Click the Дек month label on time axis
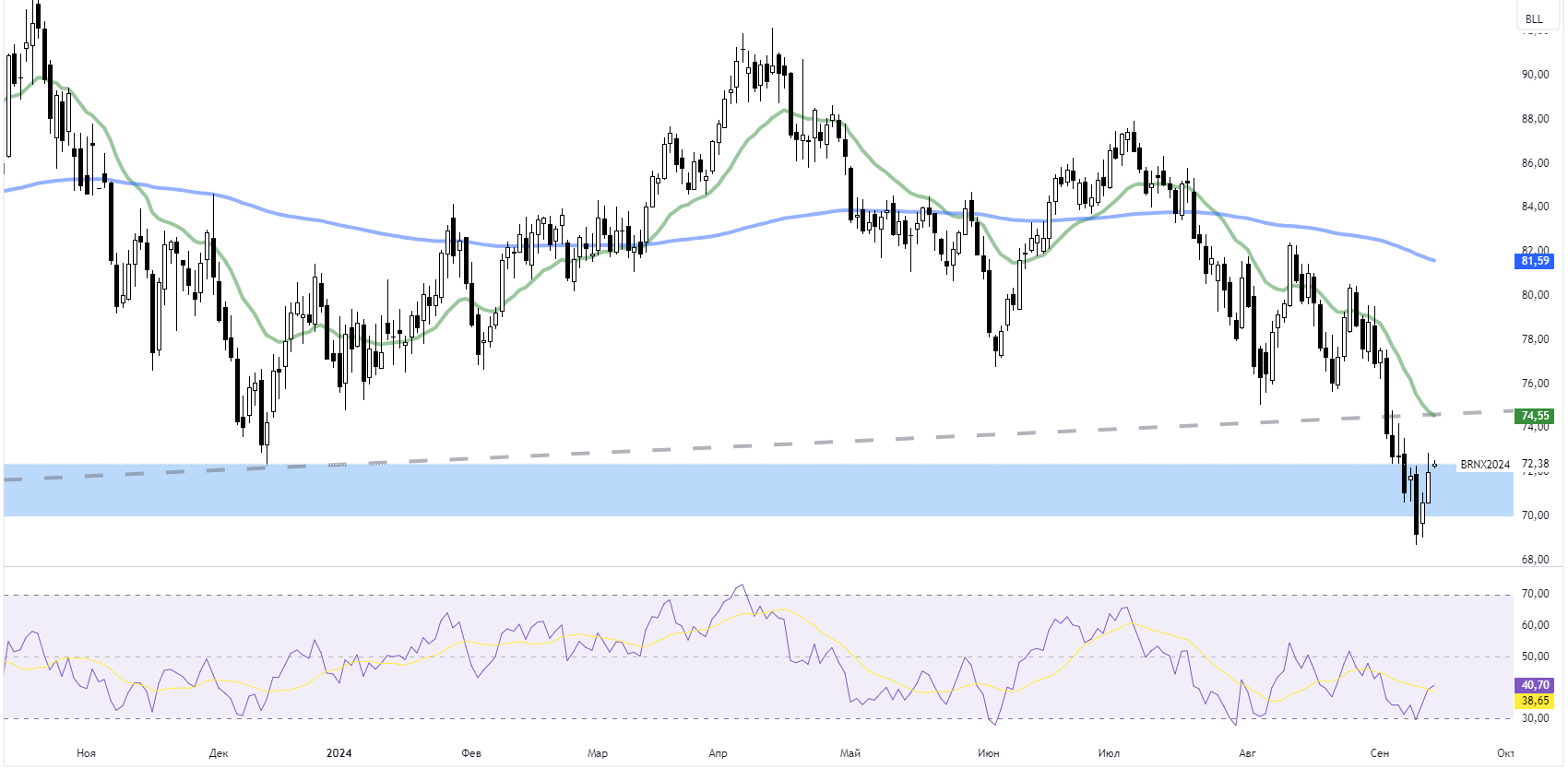Screen dimensions: 1568x769 coord(219,753)
